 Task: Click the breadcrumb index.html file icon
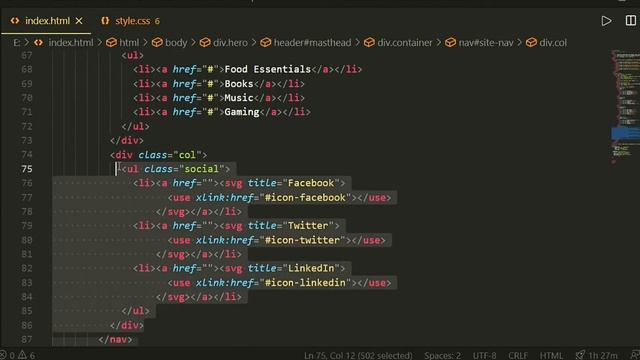(39, 42)
